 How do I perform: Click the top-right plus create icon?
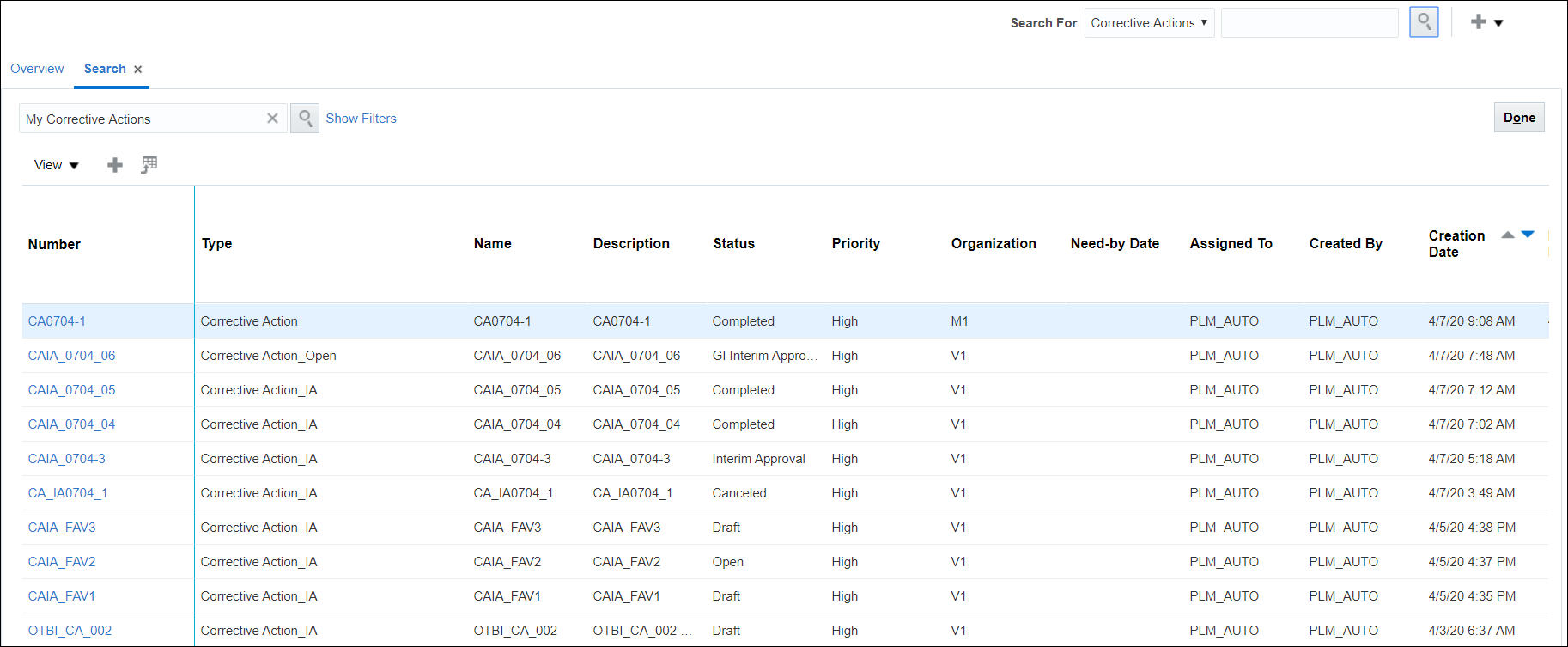1478,22
